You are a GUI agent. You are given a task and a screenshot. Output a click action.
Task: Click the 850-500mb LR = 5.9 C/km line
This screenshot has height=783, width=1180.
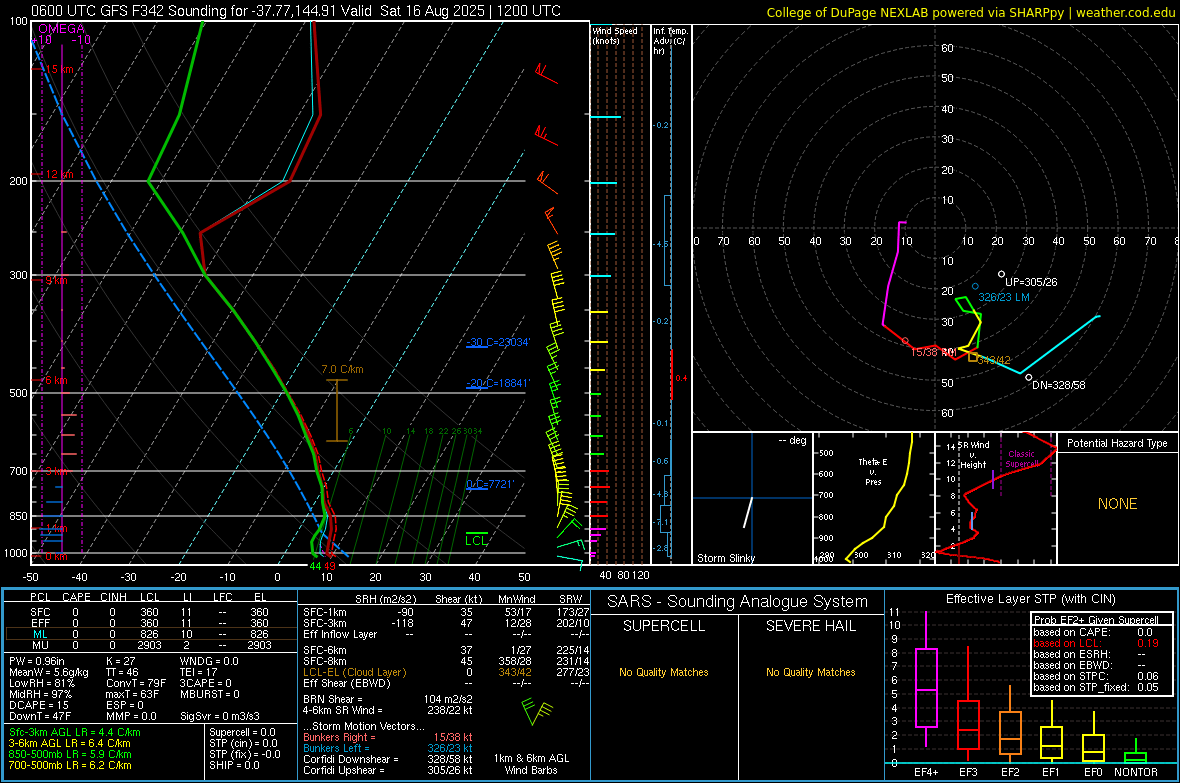(70, 754)
